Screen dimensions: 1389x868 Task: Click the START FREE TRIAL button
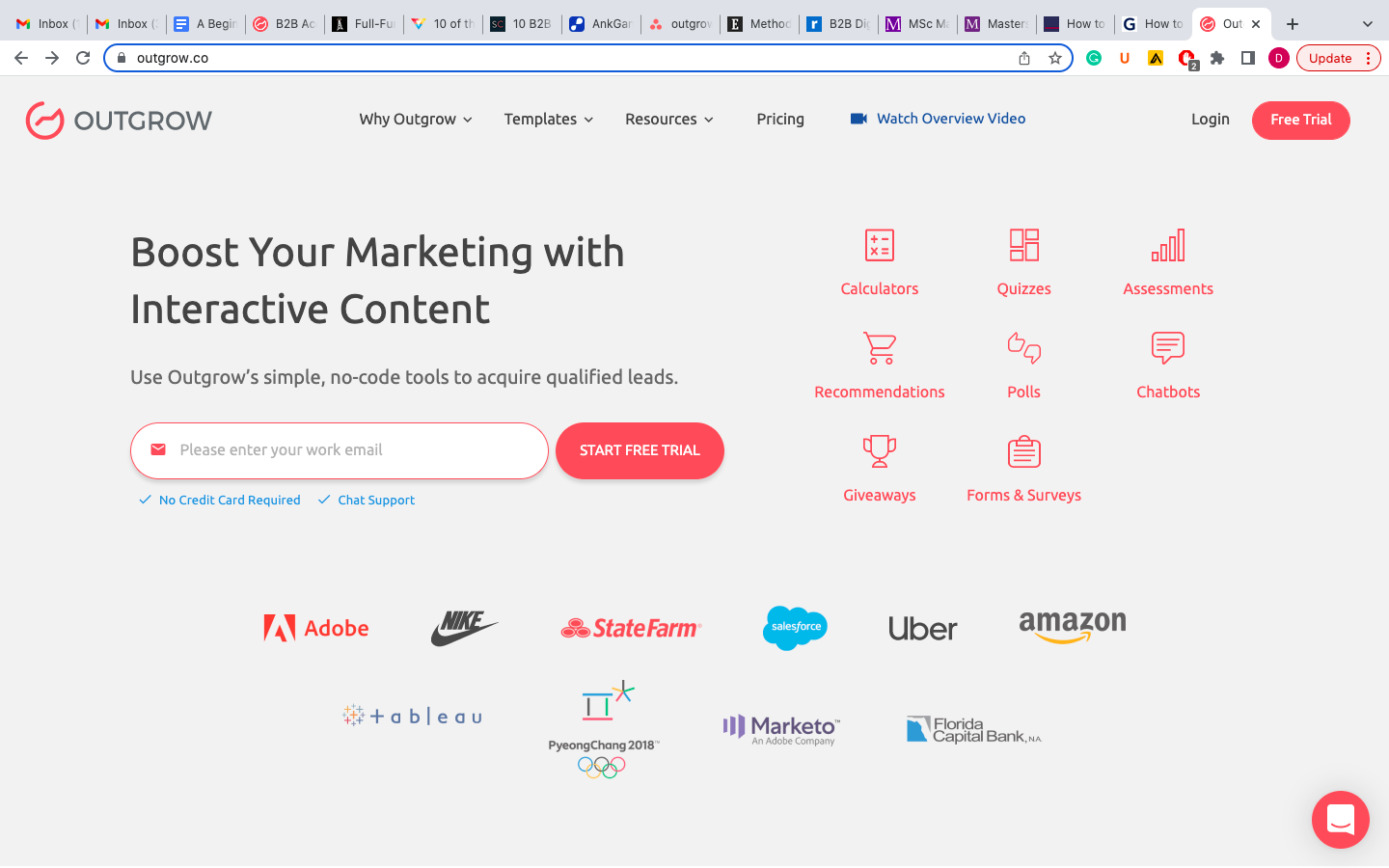tap(640, 450)
